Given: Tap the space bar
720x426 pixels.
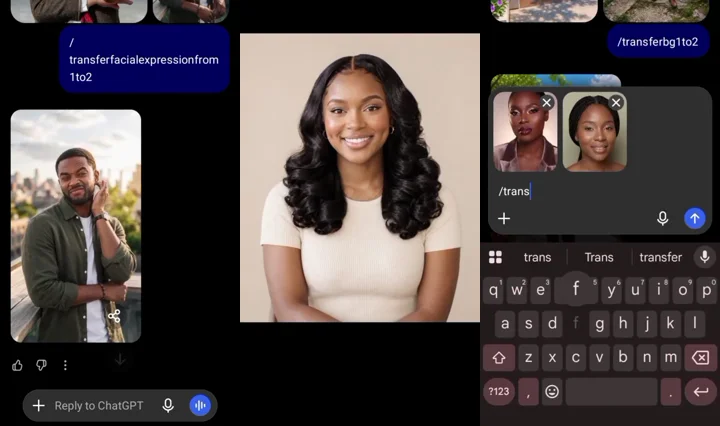Looking at the screenshot, I should [611, 392].
